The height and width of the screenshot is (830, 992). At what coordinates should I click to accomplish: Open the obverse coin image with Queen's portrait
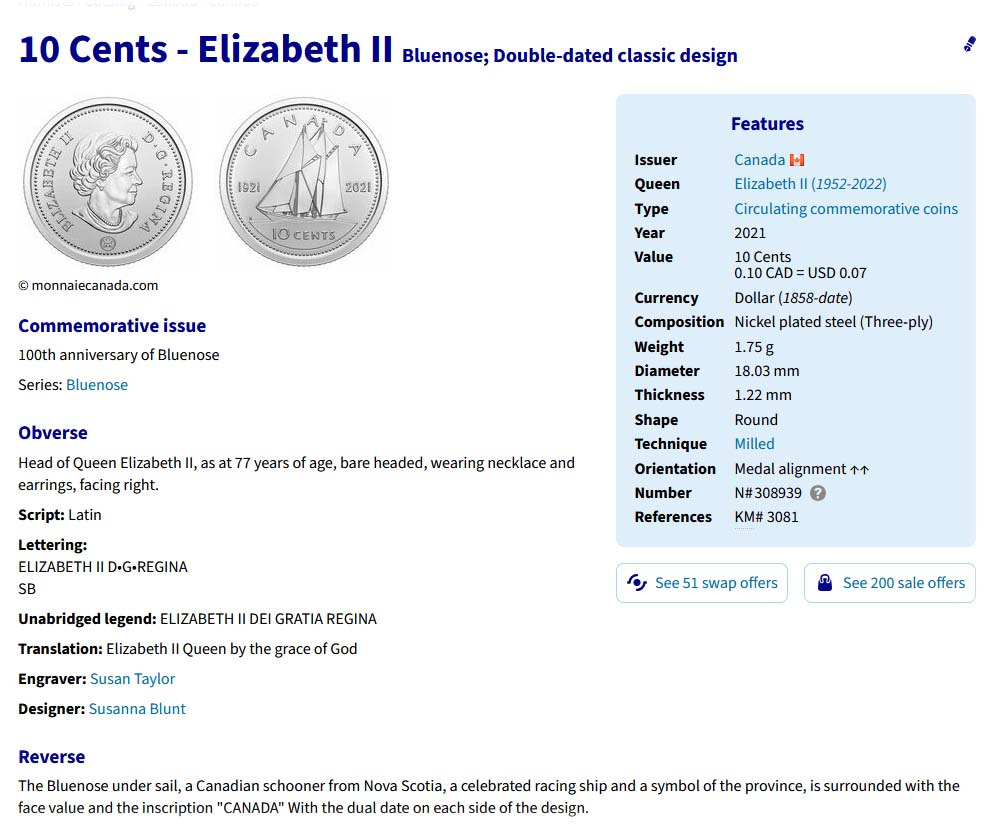click(107, 182)
